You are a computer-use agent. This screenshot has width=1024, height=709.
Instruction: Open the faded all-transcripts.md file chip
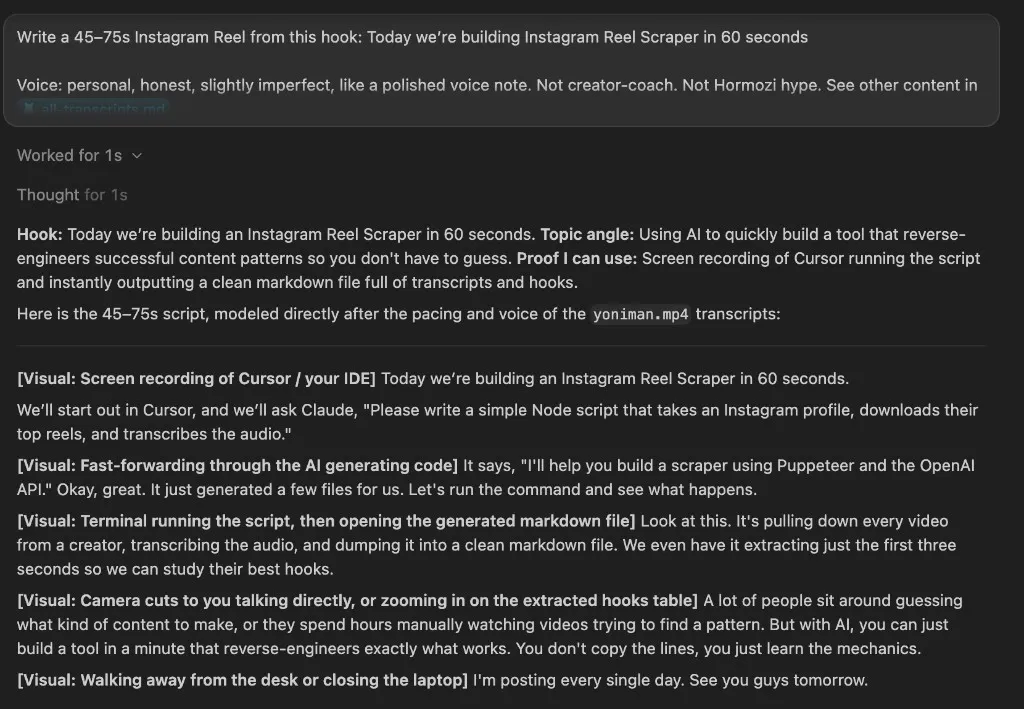click(94, 108)
